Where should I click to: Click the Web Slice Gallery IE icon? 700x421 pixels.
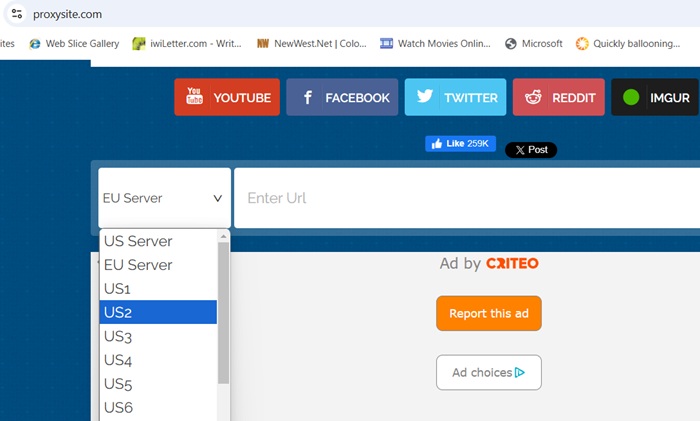point(35,44)
